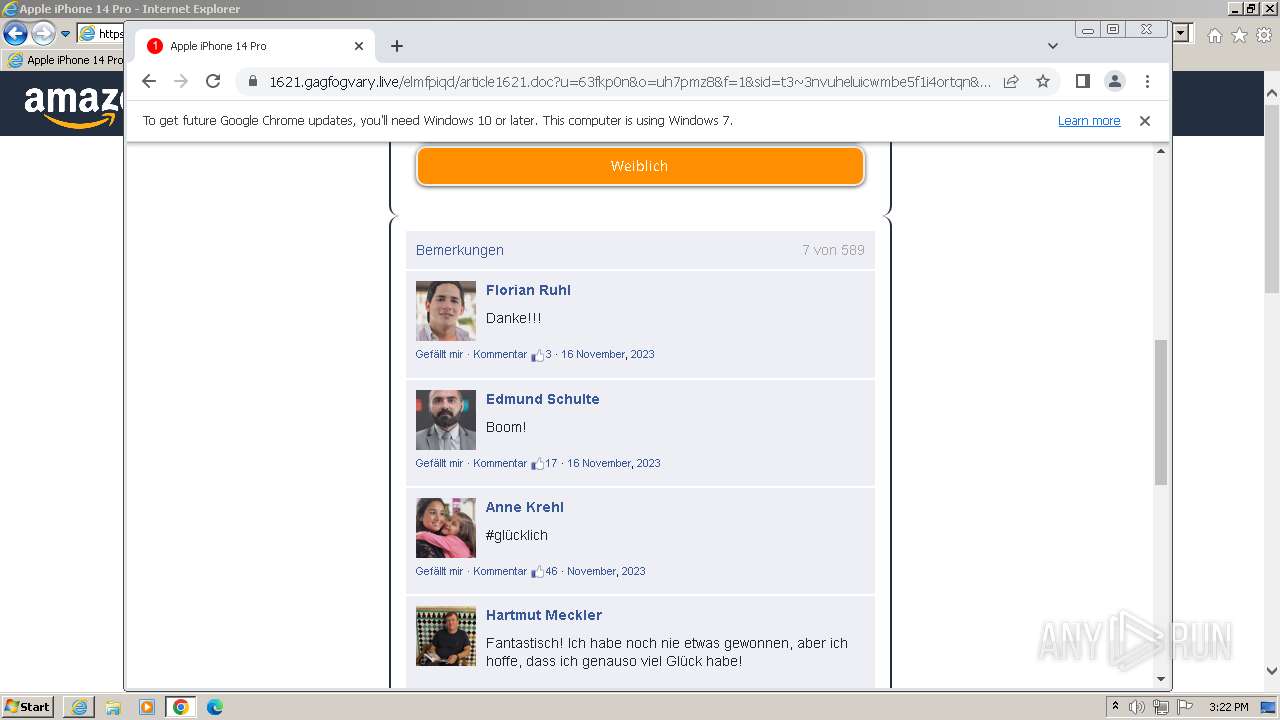Click Edmund Schulte's avatar
Screen dimensions: 1280x720
pyautogui.click(x=446, y=420)
